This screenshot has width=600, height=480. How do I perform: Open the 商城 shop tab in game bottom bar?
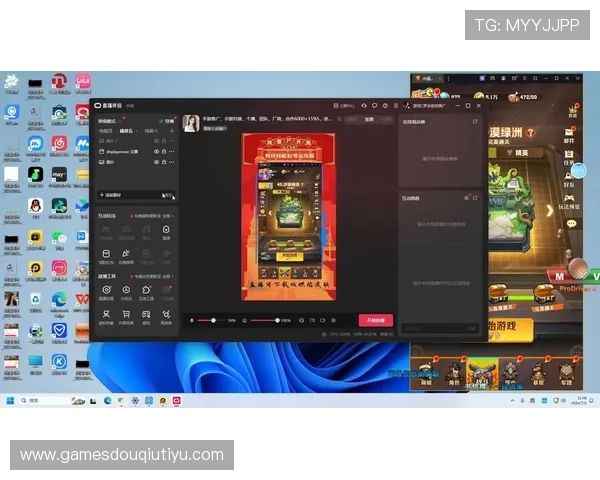[426, 373]
